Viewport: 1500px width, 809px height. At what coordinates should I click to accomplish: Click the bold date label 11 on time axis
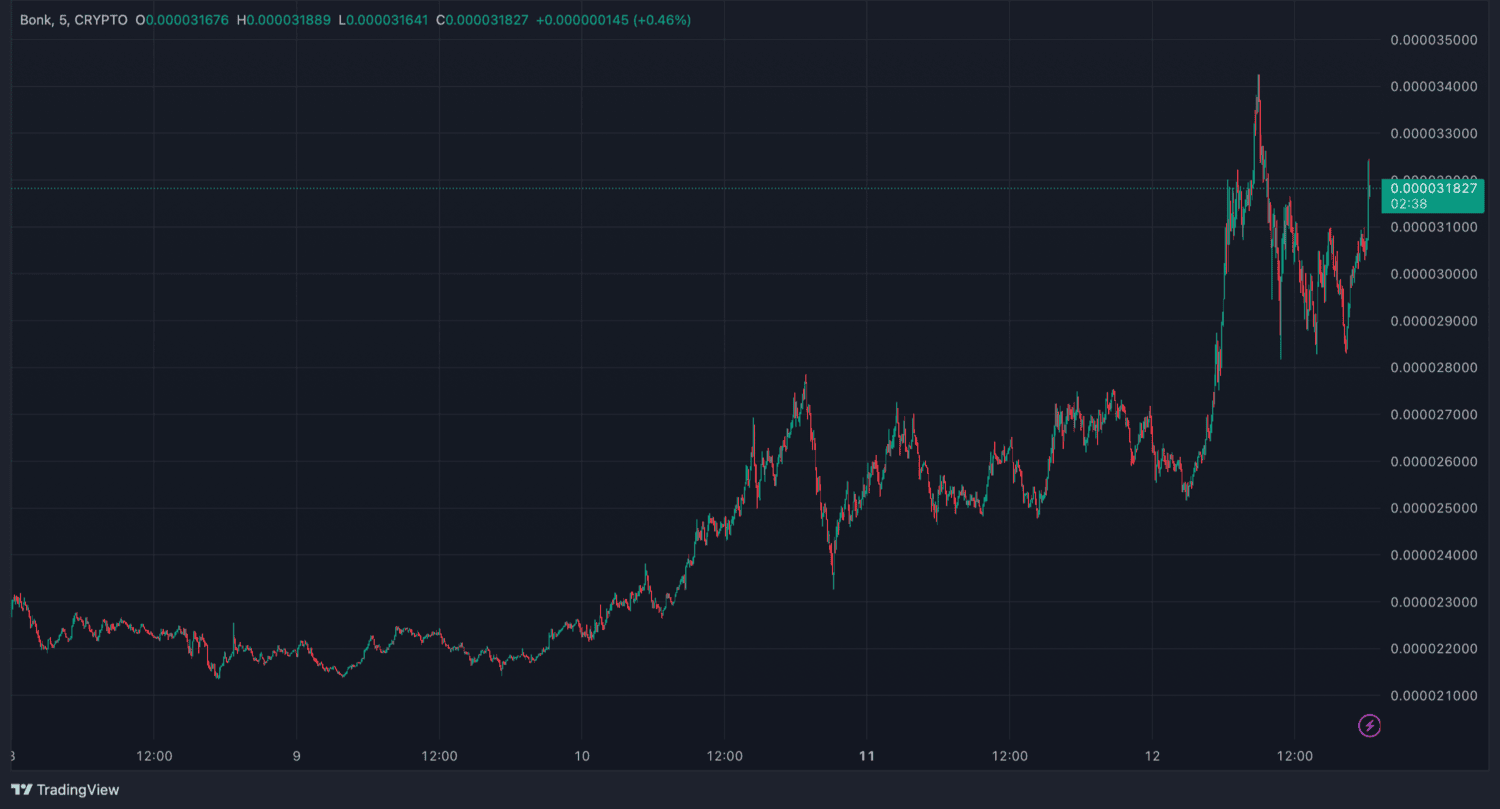point(867,756)
